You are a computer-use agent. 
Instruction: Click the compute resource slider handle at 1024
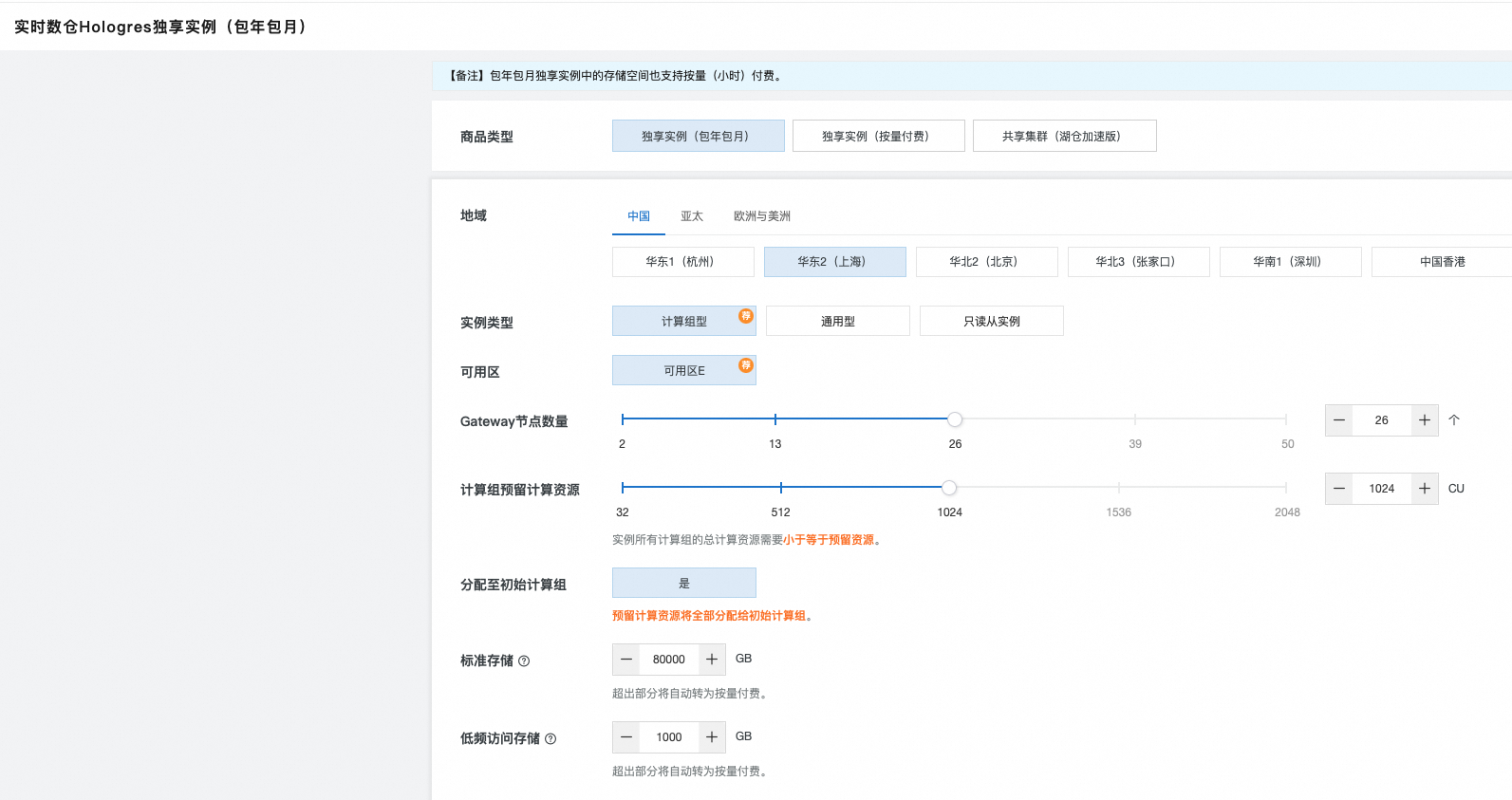pyautogui.click(x=949, y=488)
